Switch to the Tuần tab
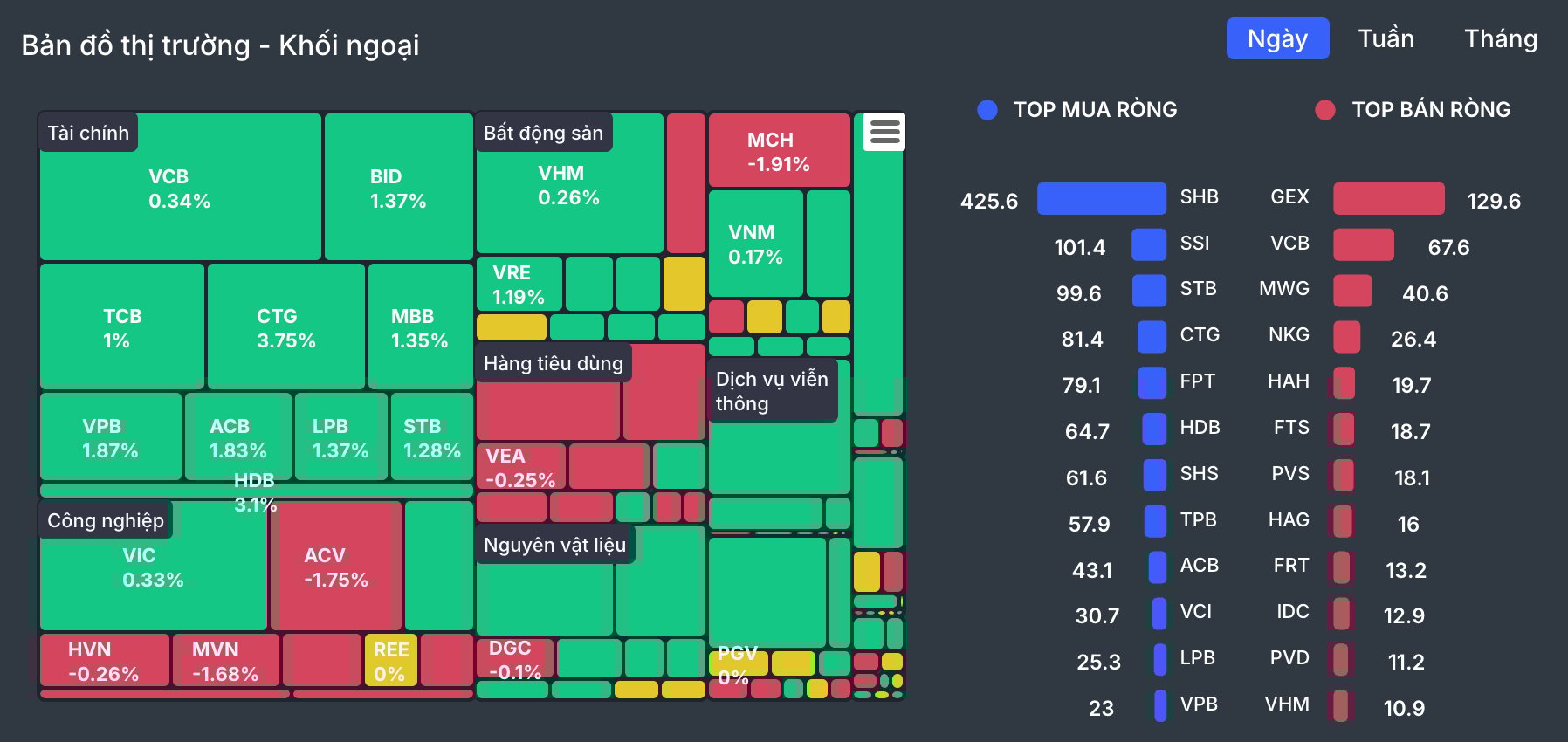1568x742 pixels. point(1386,38)
